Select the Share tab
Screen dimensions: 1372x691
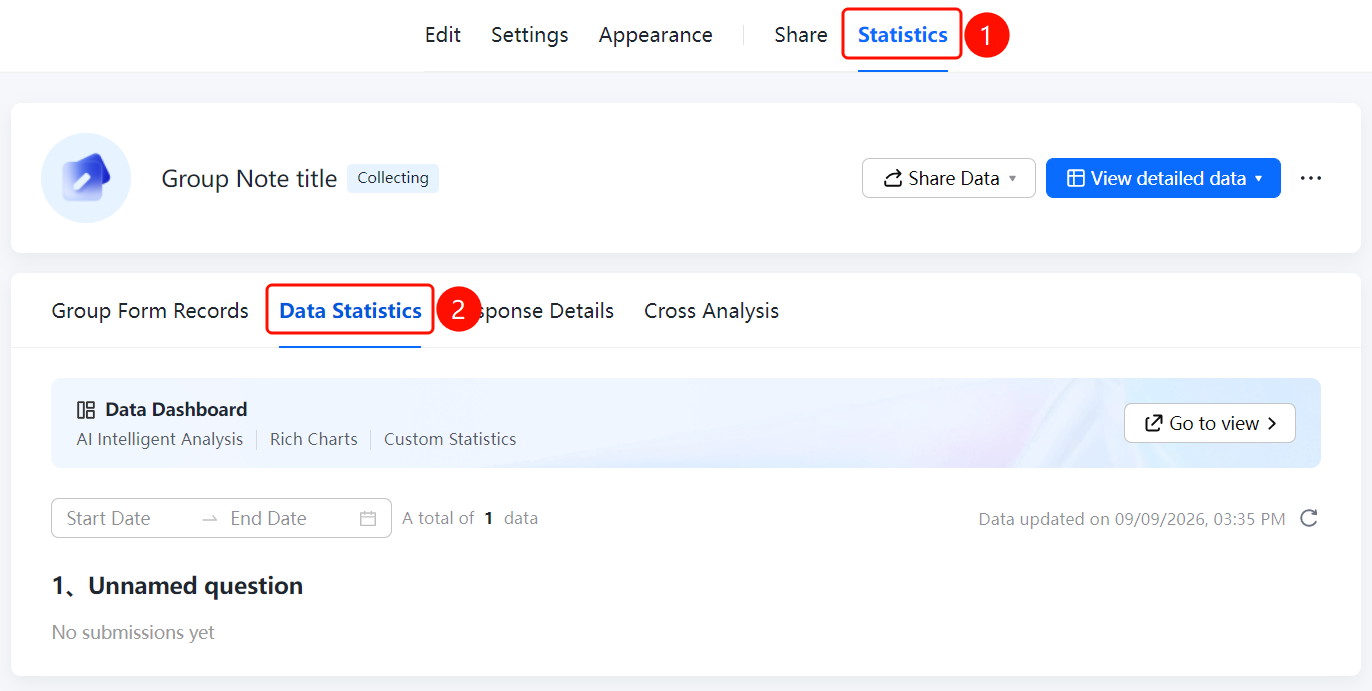801,35
